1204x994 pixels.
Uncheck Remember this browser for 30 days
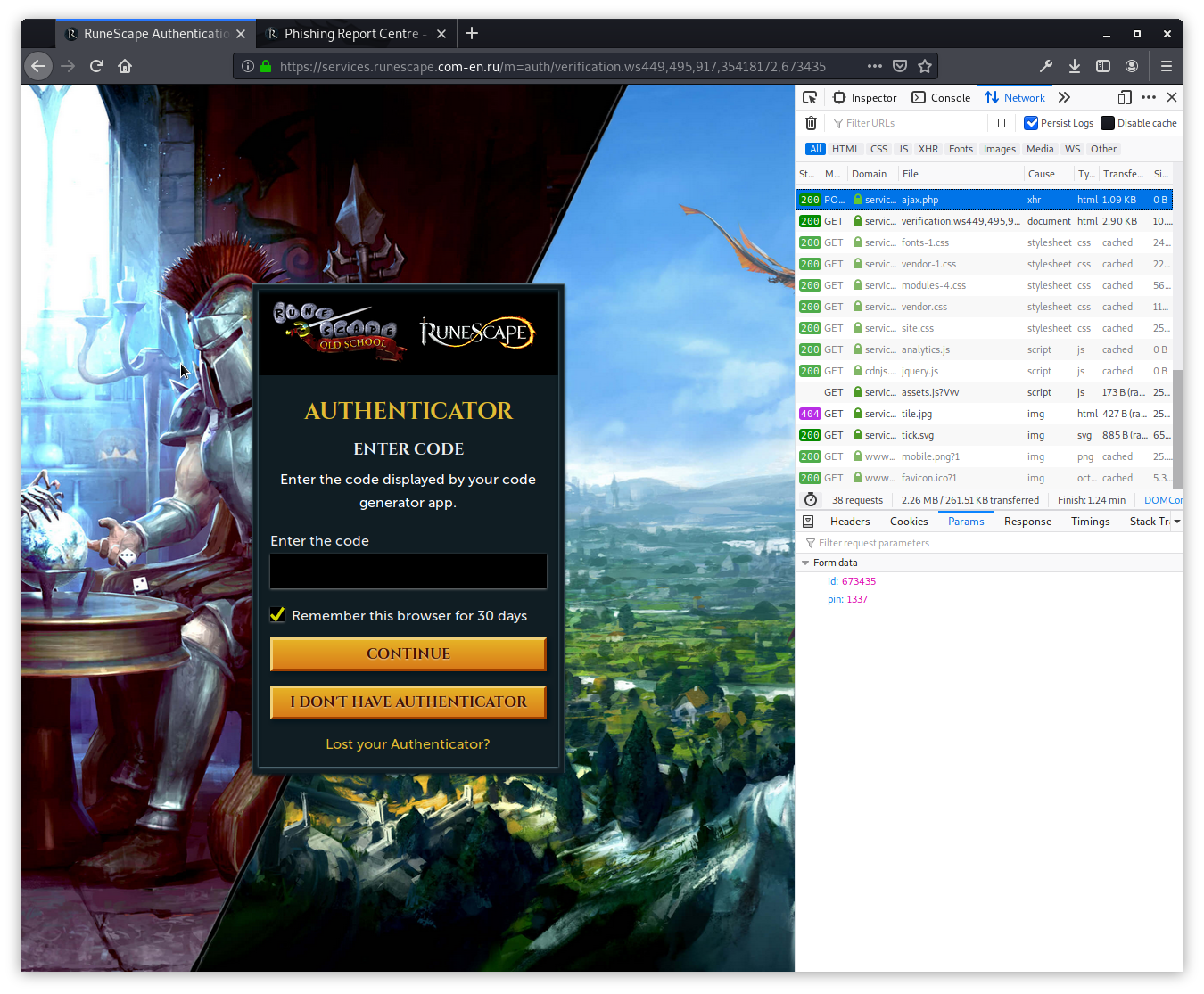click(x=278, y=615)
